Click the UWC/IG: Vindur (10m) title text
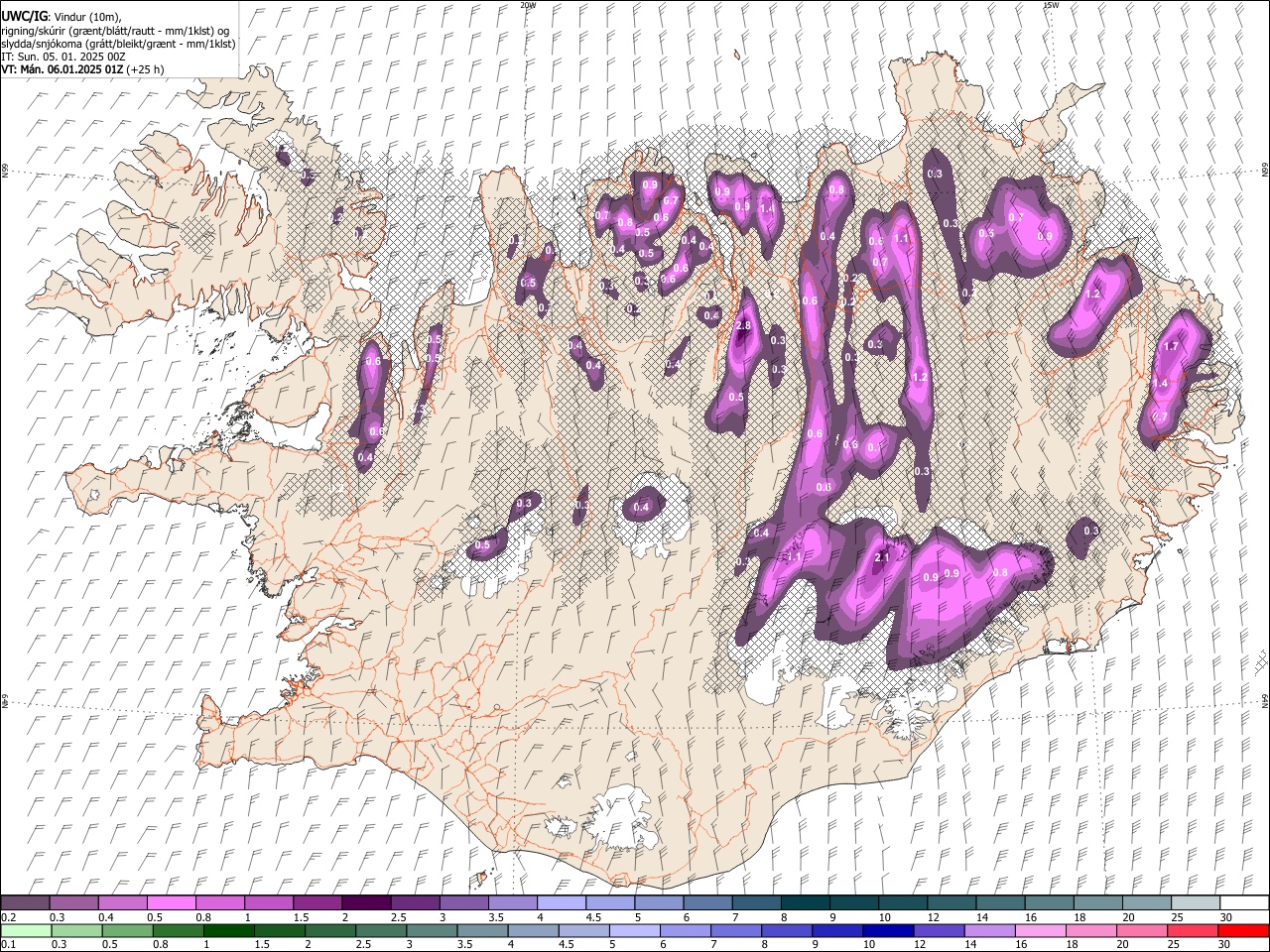This screenshot has width=1270, height=952. pyautogui.click(x=62, y=17)
